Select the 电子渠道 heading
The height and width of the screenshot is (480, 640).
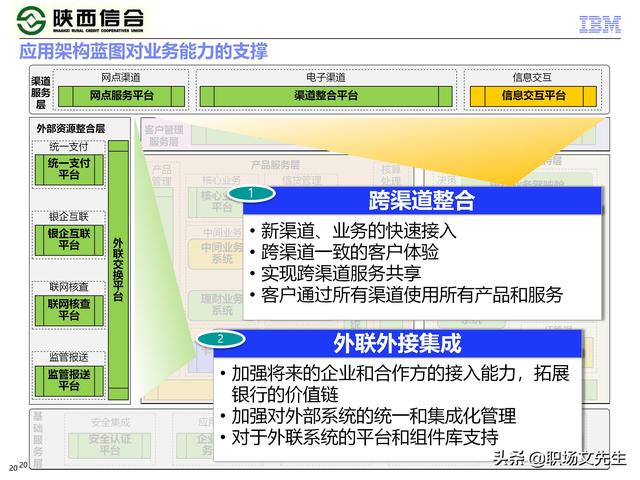pos(326,77)
